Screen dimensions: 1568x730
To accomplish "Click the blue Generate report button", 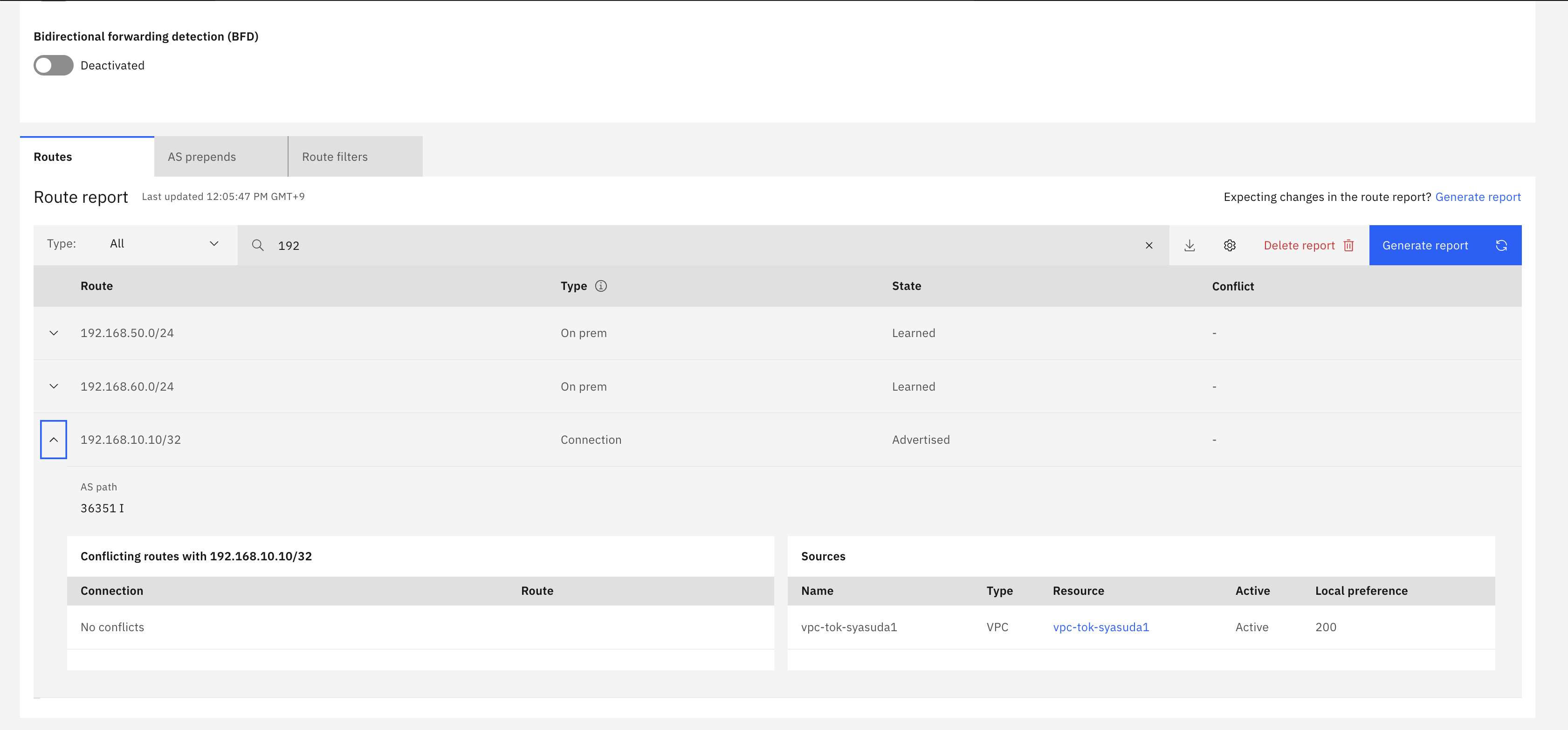I will pyautogui.click(x=1425, y=245).
